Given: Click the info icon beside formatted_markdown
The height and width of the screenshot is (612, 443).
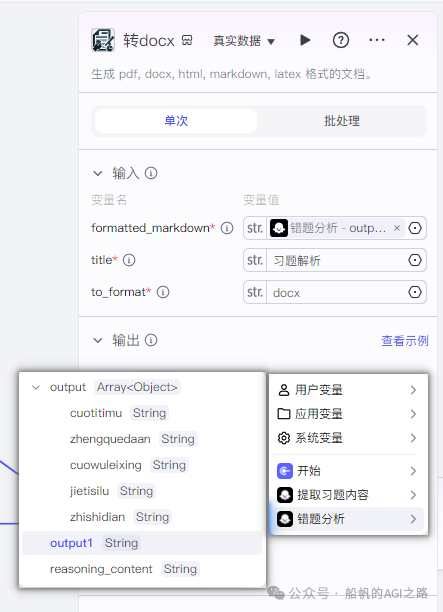Looking at the screenshot, I should (227, 228).
